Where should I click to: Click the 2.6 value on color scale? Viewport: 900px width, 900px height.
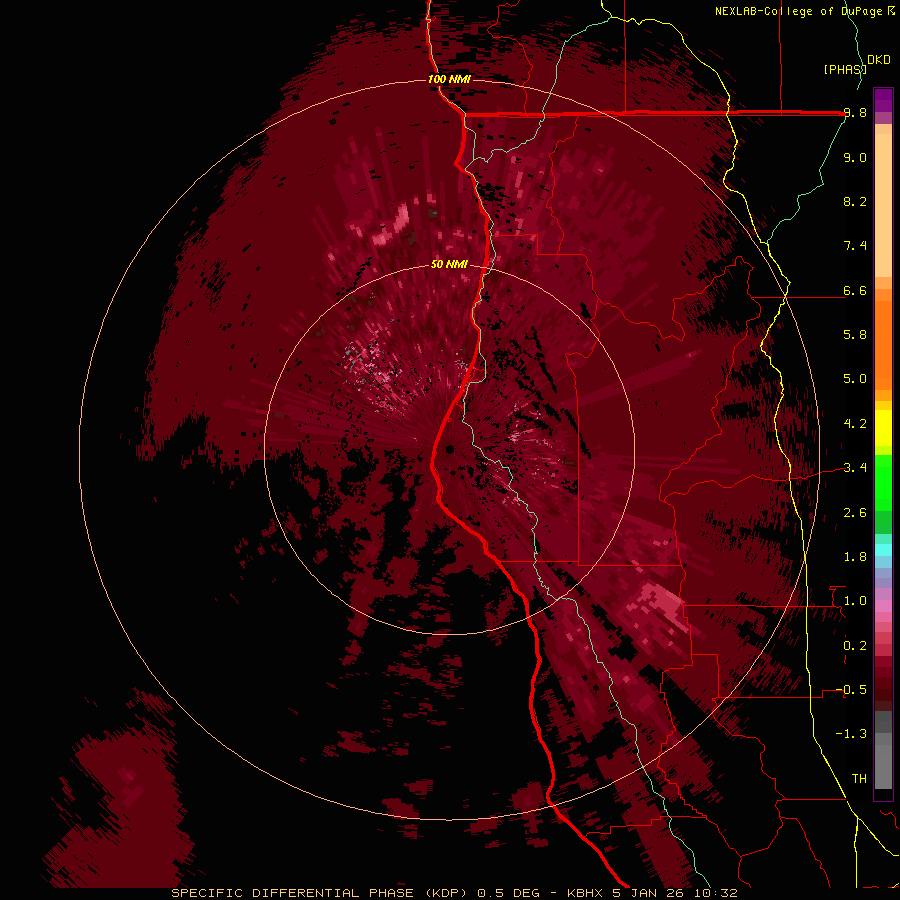tap(855, 512)
